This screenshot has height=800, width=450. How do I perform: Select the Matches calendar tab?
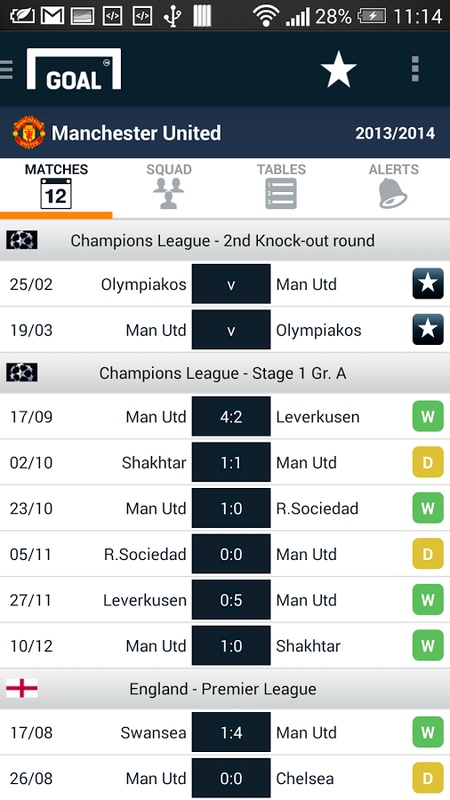coord(56,186)
